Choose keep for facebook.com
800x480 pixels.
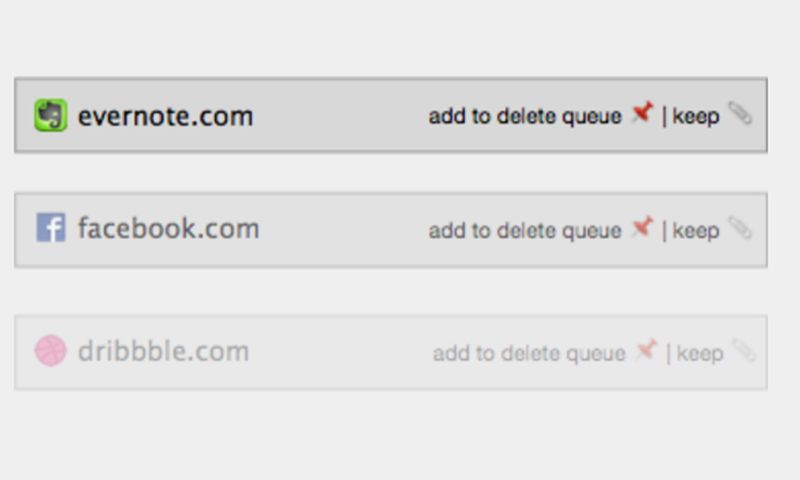tap(695, 231)
